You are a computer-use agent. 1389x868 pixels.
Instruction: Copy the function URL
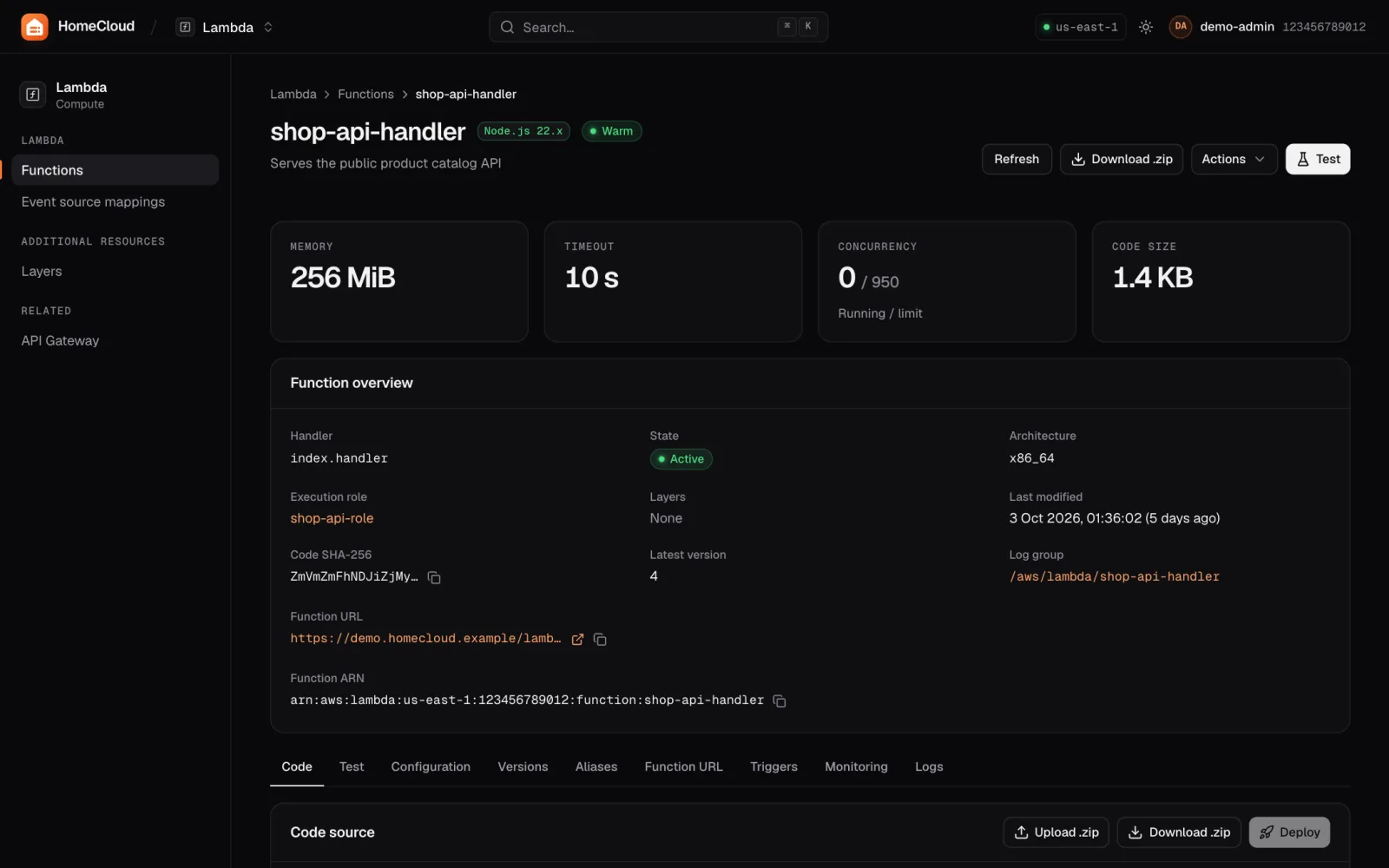pyautogui.click(x=600, y=640)
